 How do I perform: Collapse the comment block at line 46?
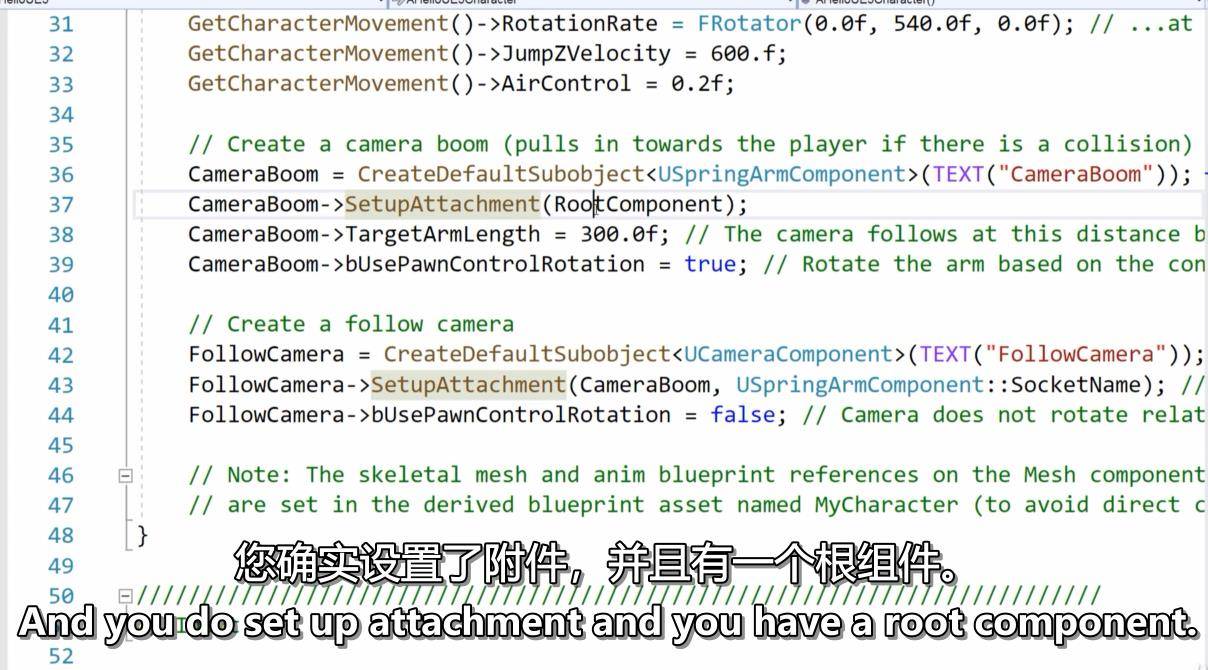[x=125, y=476]
